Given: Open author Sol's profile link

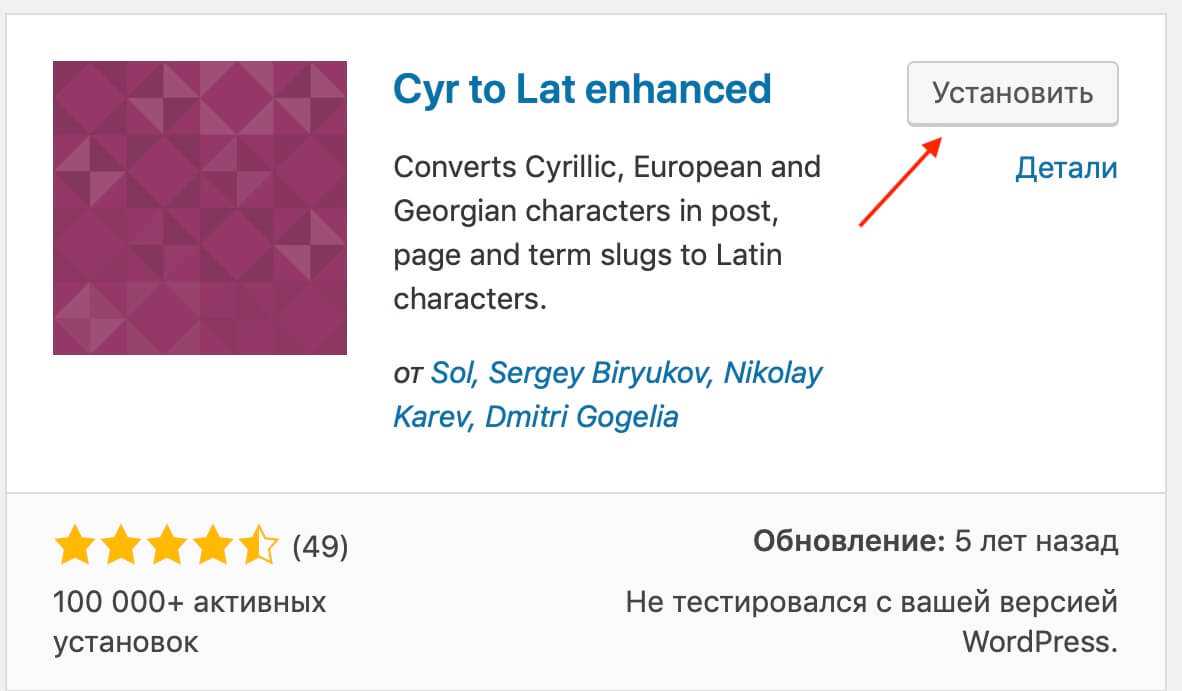Looking at the screenshot, I should 451,373.
